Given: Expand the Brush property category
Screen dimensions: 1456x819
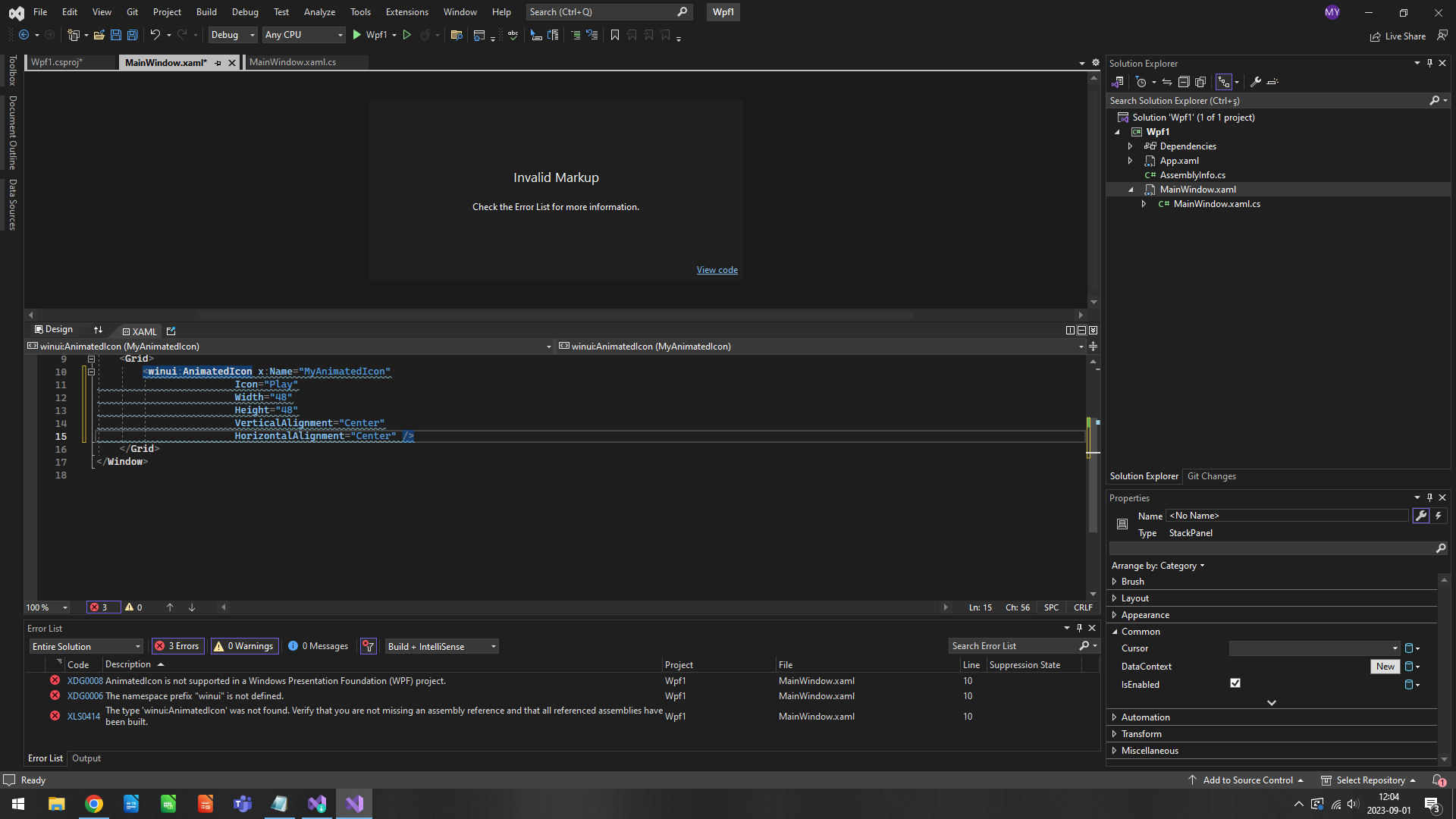Looking at the screenshot, I should coord(1114,582).
